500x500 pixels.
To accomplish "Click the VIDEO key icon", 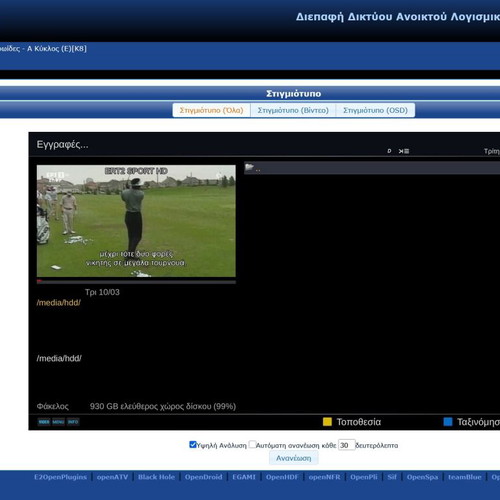I will pos(44,422).
